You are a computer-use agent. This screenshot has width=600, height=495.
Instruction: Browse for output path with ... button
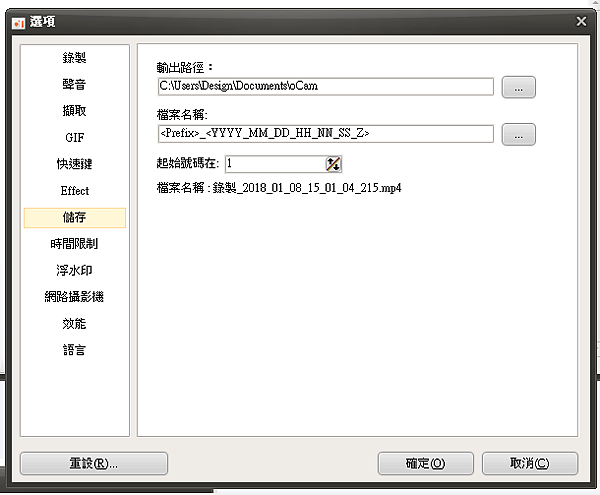(518, 87)
